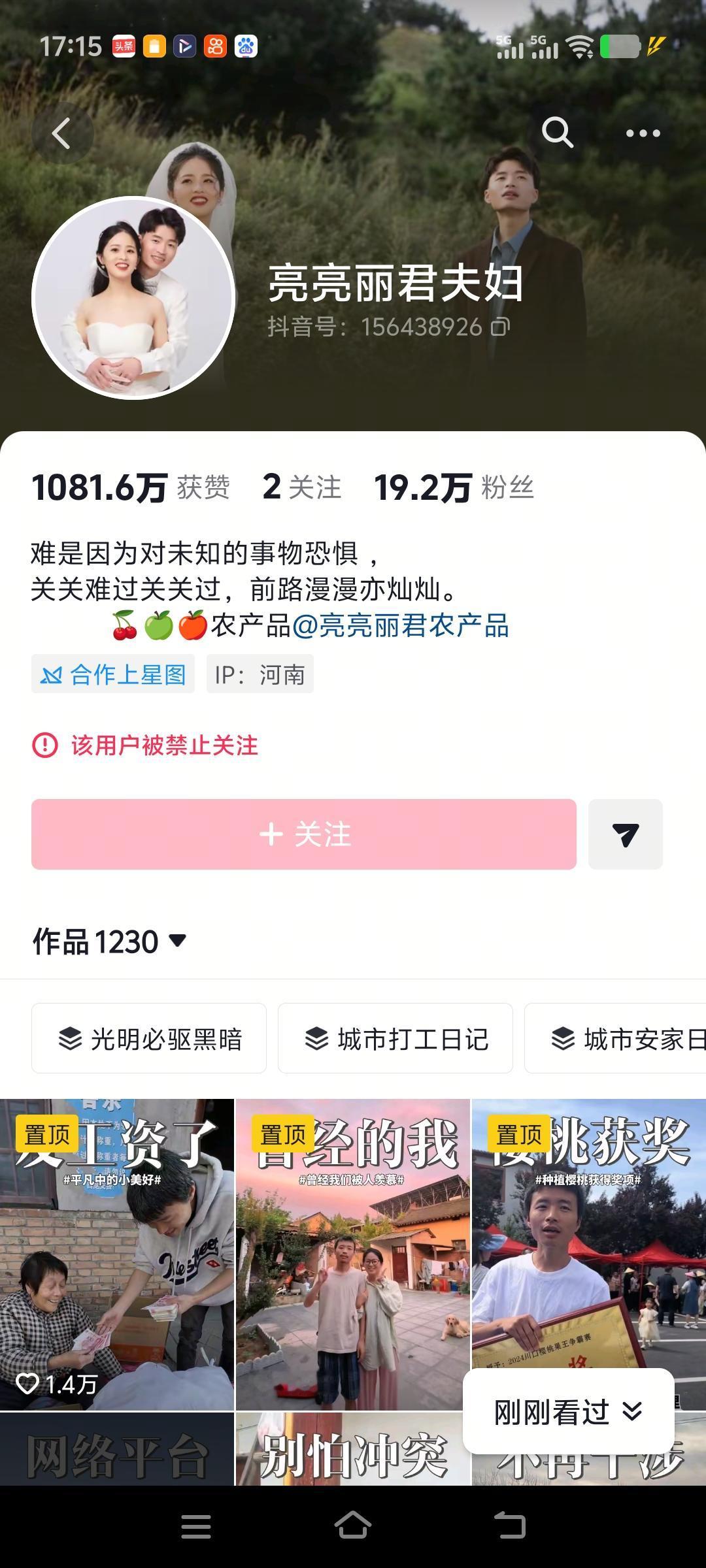View the 19.2万 粉丝 followers list
Screen dimensions: 706x1568
pos(454,488)
